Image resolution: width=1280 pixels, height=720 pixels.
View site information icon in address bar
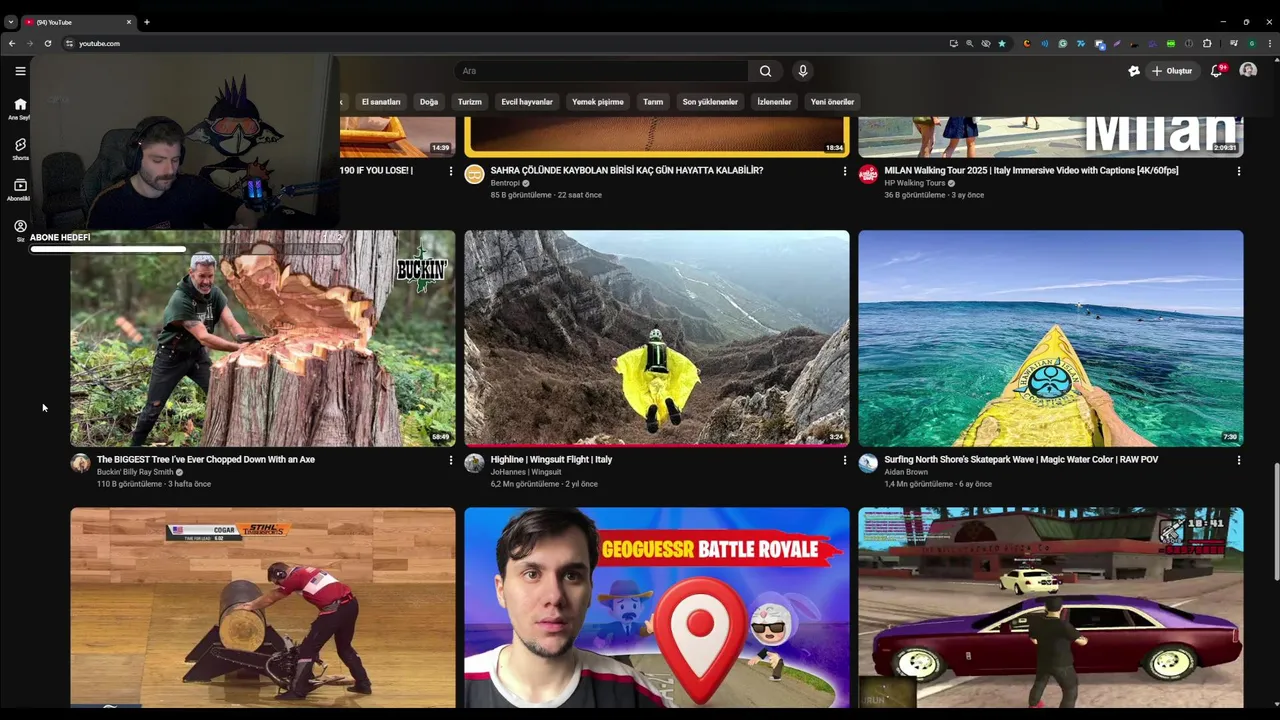click(69, 43)
